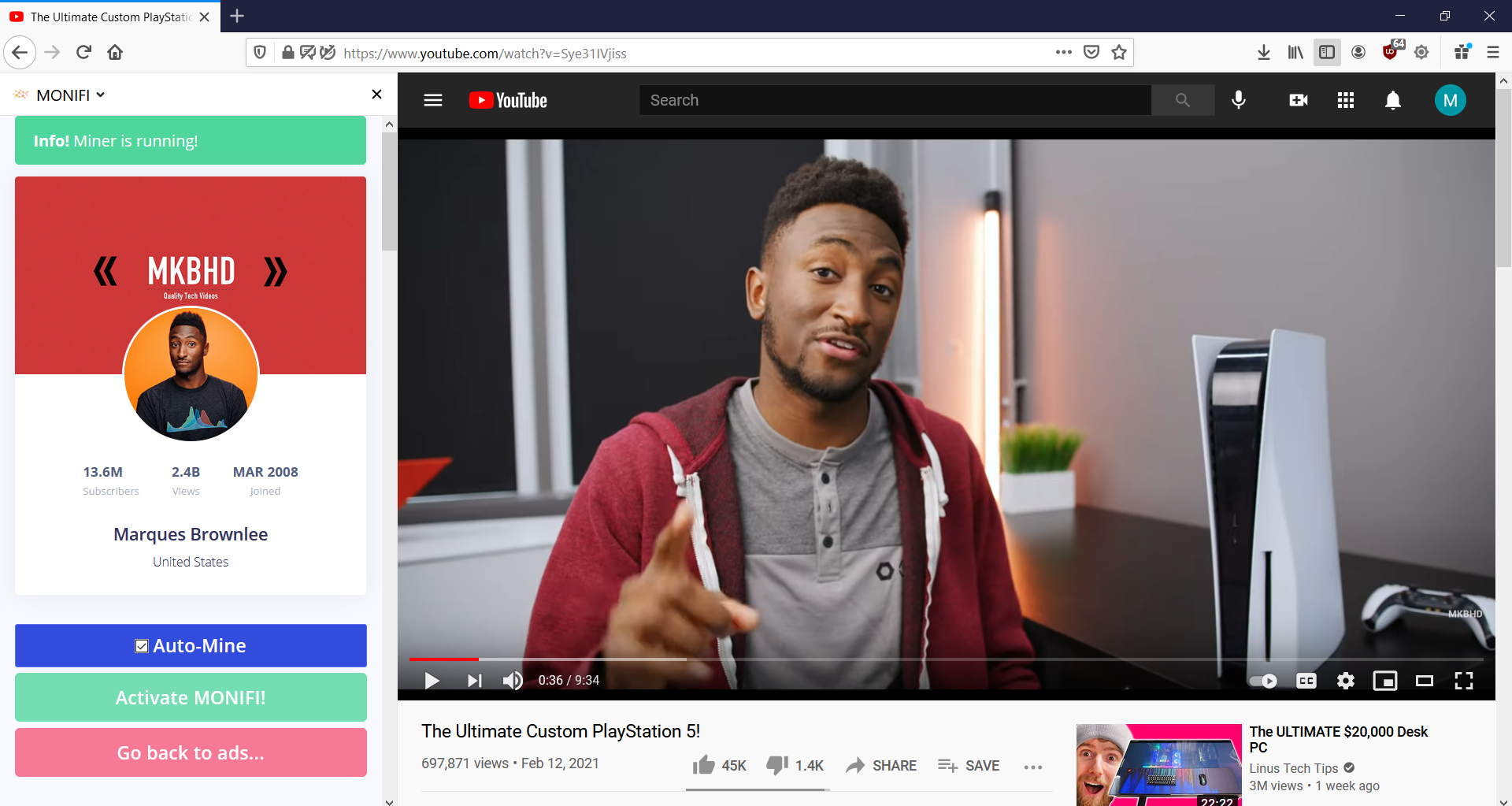Image resolution: width=1512 pixels, height=806 pixels.
Task: View site security padlock info
Action: click(x=288, y=53)
